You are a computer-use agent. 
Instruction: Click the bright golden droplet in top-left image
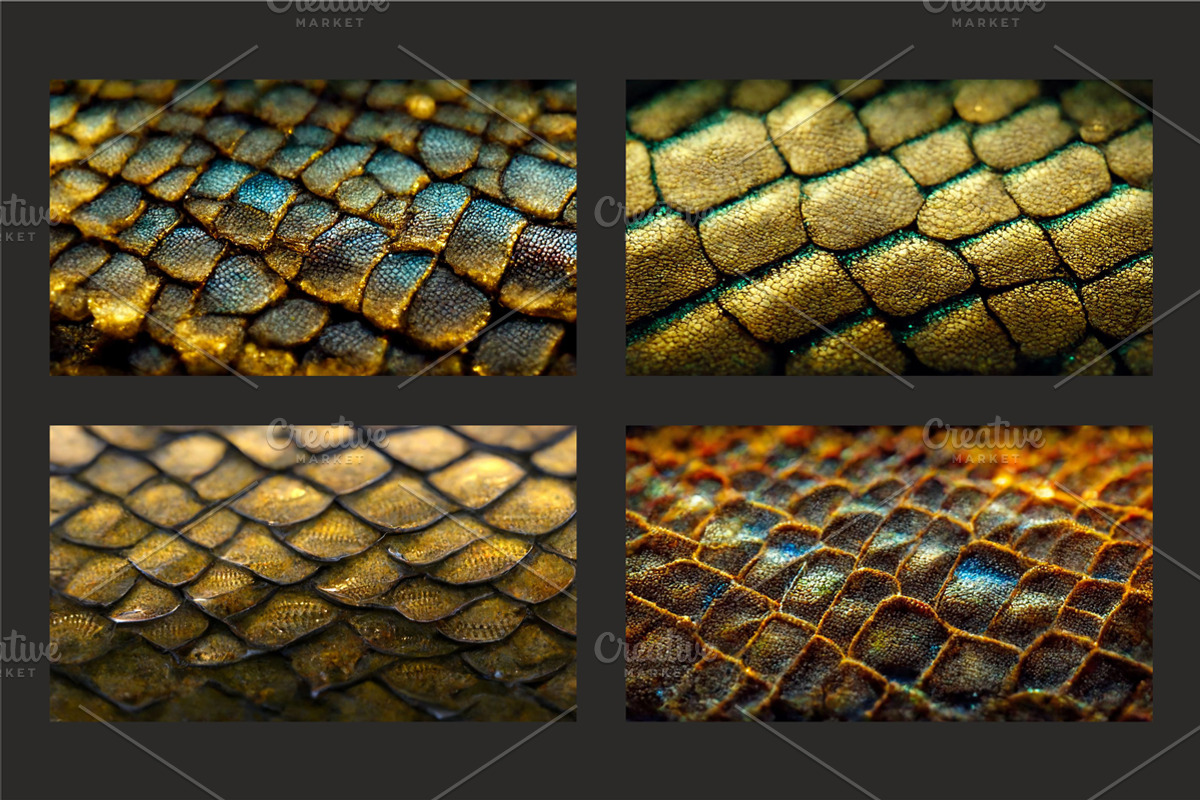pos(421,105)
